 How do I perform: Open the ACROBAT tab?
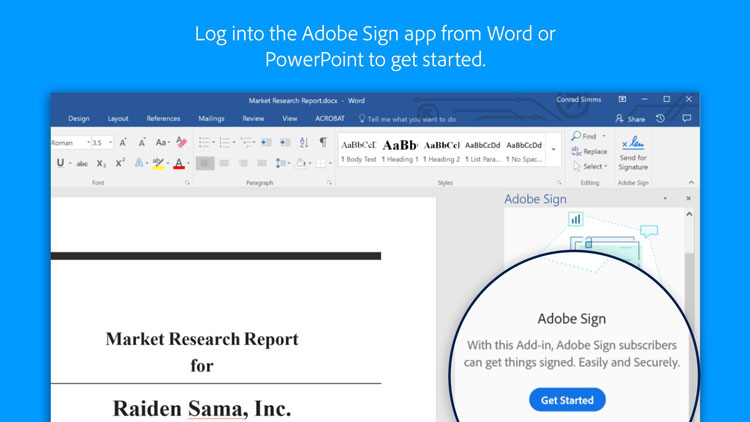tap(330, 119)
